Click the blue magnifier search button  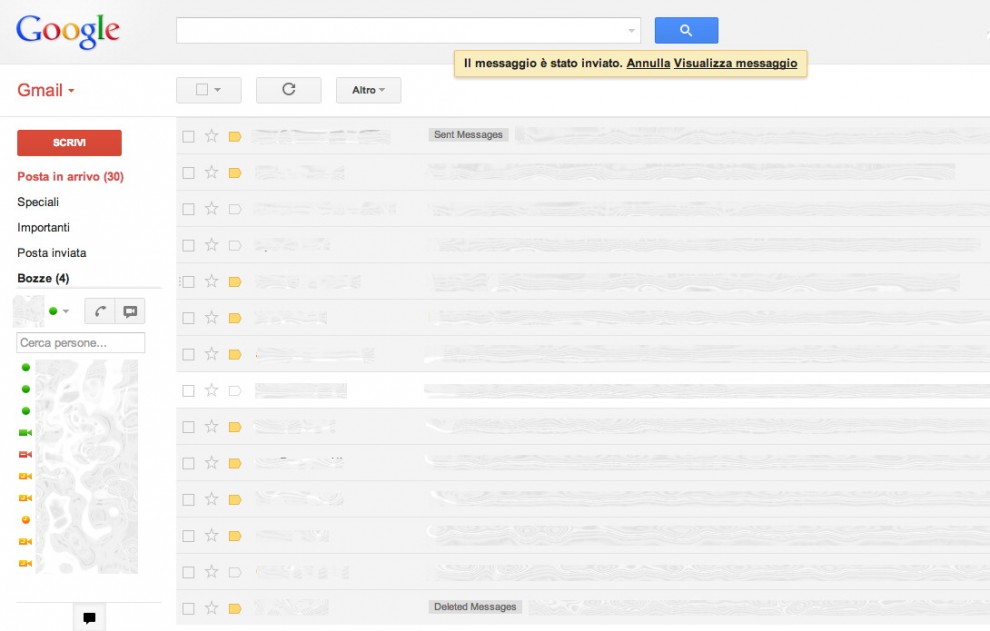[x=686, y=30]
